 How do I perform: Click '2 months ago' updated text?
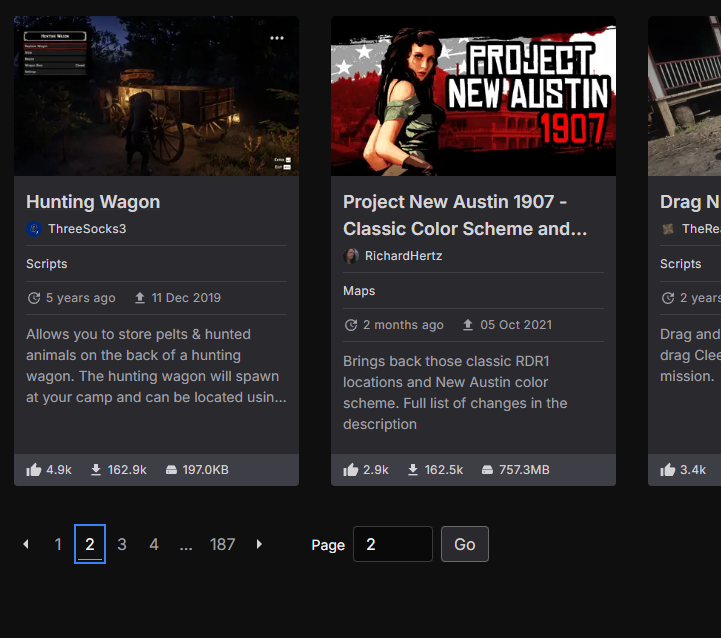coord(403,325)
